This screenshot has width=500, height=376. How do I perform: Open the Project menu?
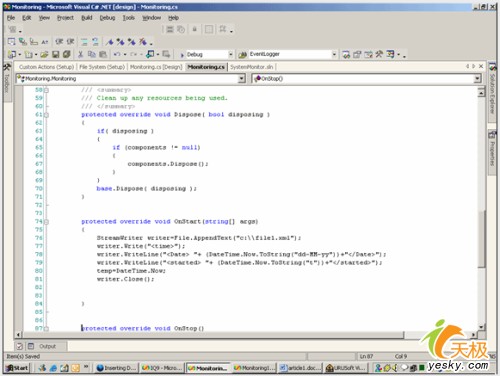[x=65, y=18]
